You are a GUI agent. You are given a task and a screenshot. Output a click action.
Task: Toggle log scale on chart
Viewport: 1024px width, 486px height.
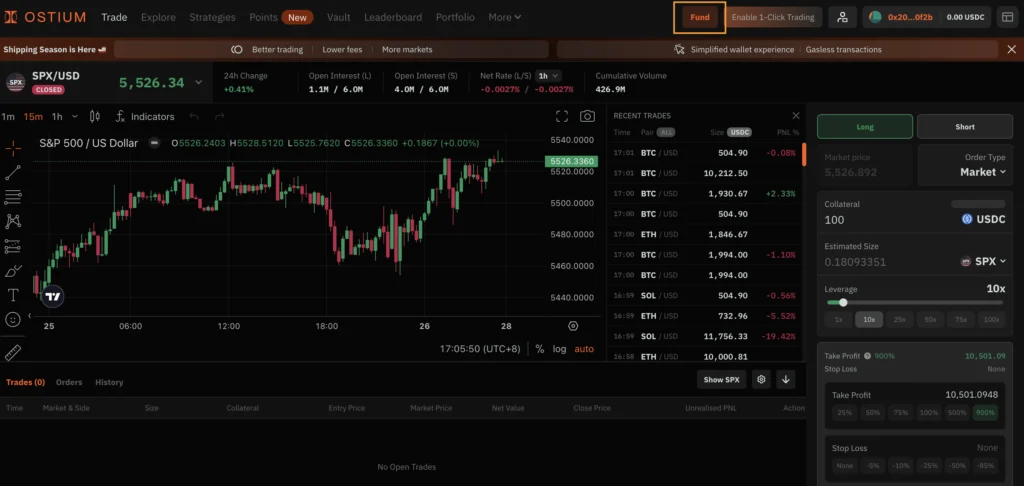[560, 349]
